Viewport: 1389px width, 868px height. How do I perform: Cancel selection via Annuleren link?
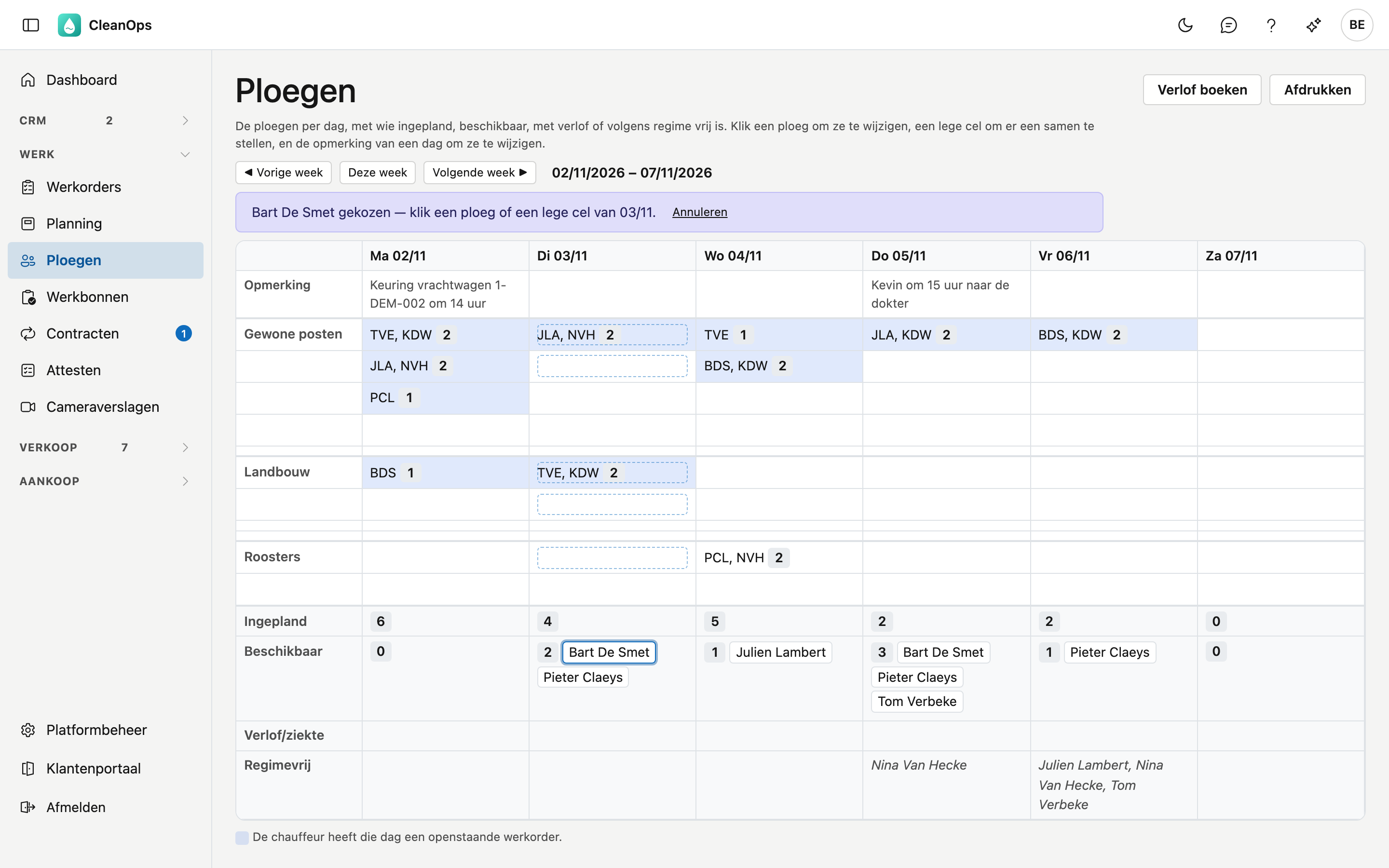point(700,212)
